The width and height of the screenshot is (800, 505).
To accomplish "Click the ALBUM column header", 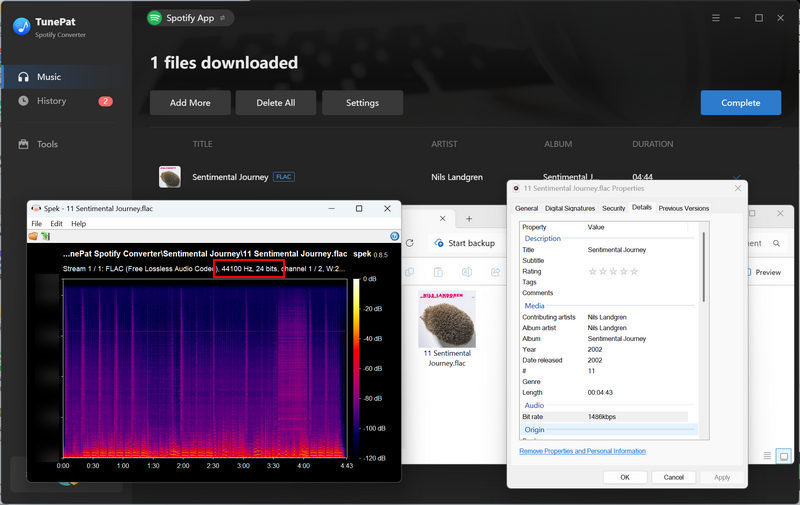I will (558, 144).
